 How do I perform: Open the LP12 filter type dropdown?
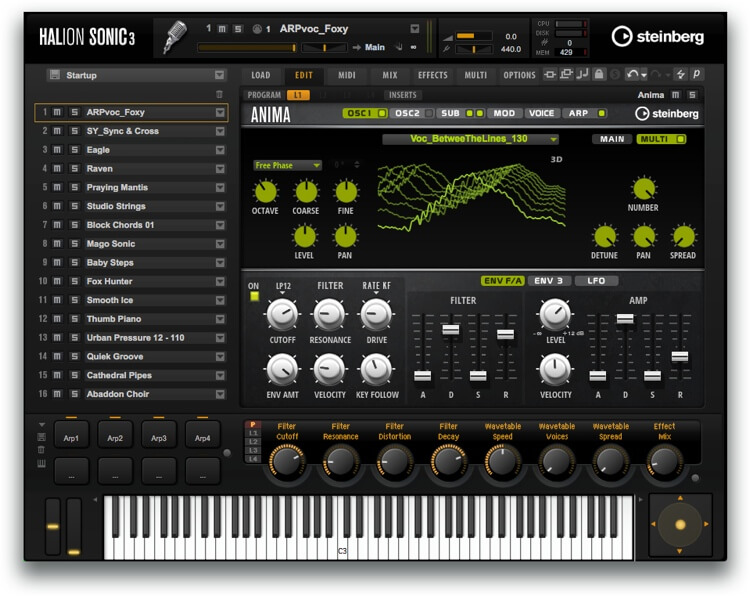pyautogui.click(x=283, y=288)
